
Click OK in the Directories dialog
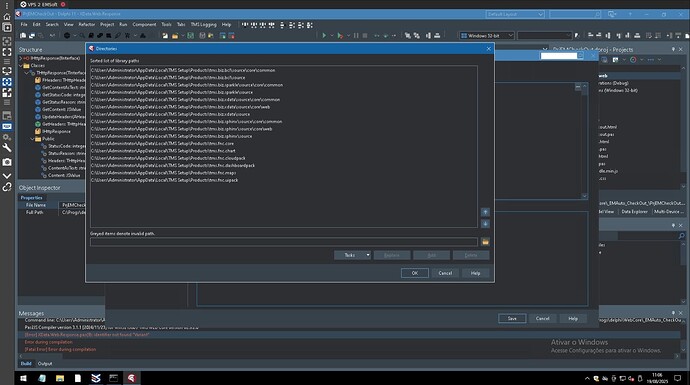point(415,273)
